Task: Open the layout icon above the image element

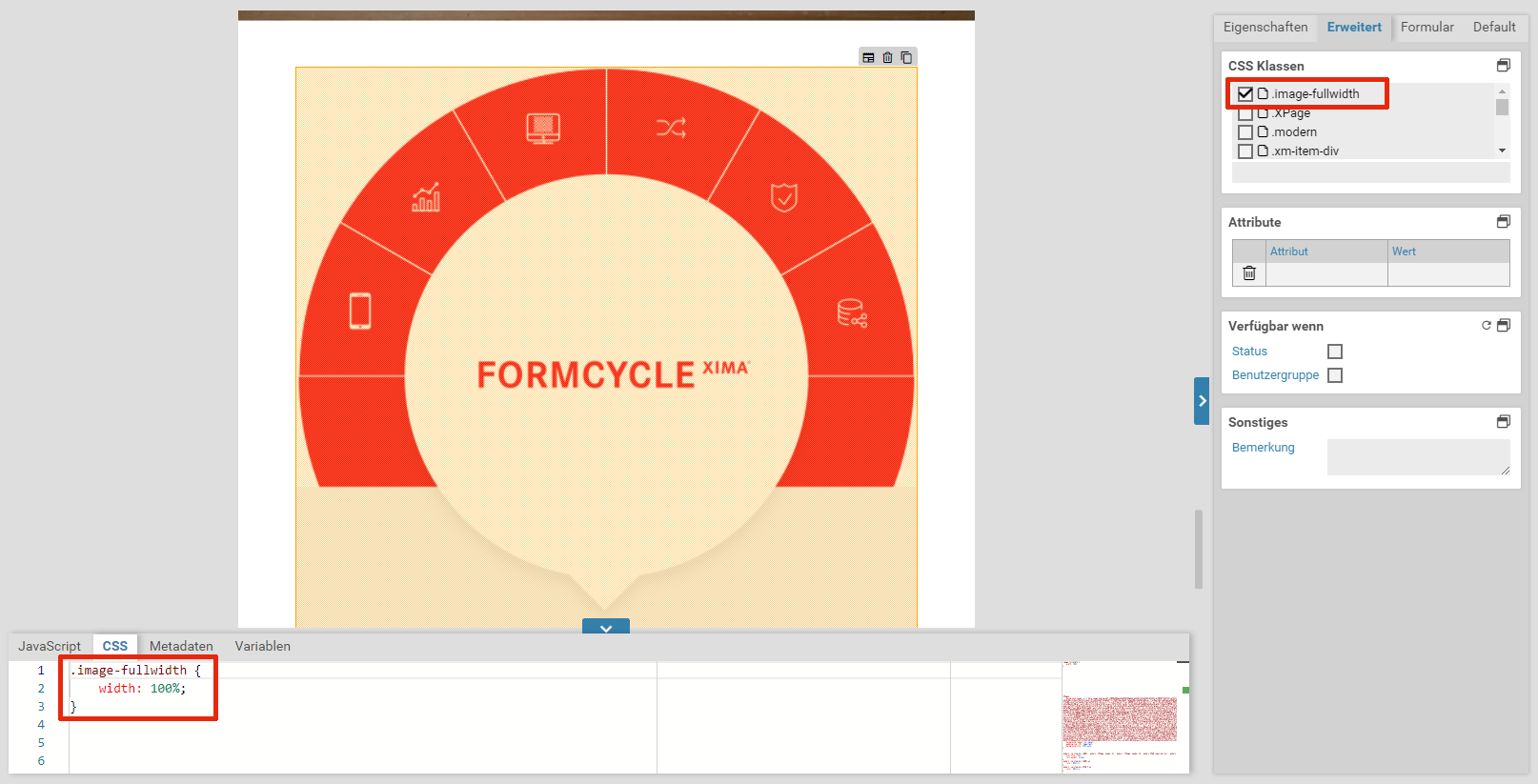Action: pyautogui.click(x=868, y=58)
